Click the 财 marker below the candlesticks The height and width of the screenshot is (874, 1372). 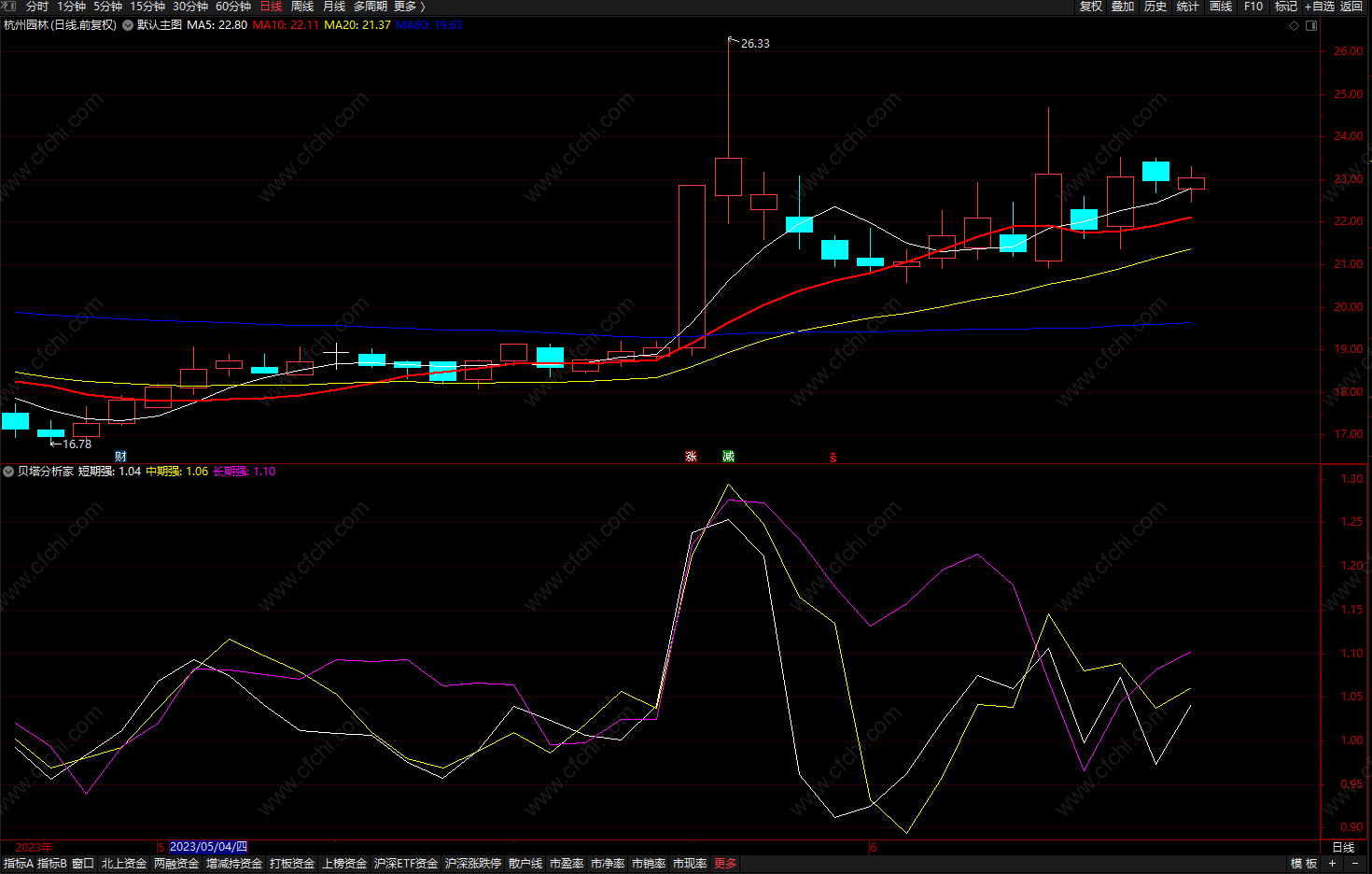120,457
